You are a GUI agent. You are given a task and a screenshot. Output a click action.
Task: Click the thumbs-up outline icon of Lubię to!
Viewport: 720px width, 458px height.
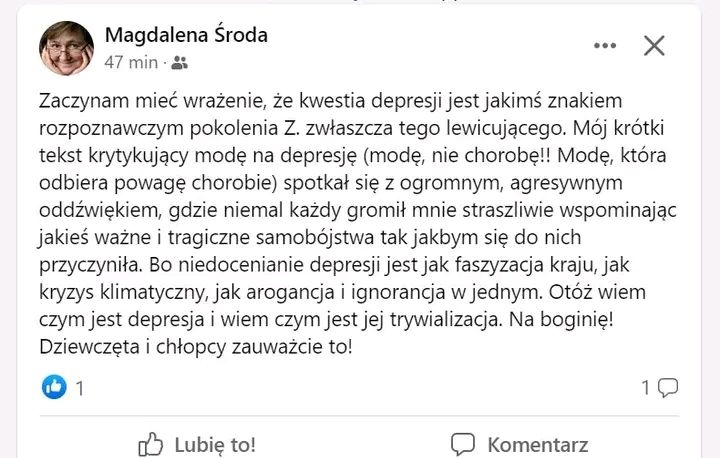[151, 444]
